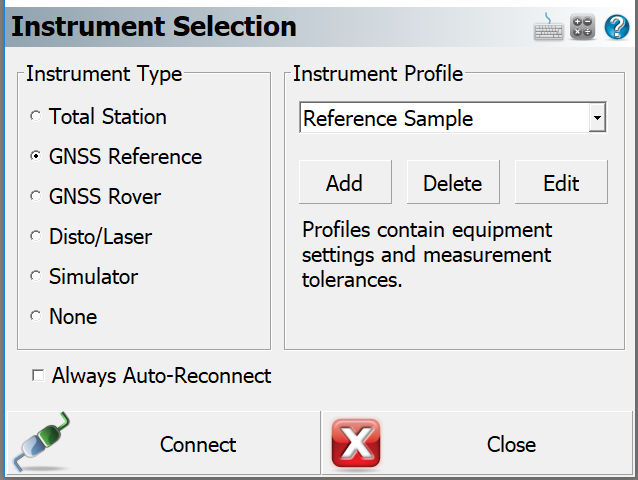
Task: Click the Add profile button
Action: click(x=345, y=182)
